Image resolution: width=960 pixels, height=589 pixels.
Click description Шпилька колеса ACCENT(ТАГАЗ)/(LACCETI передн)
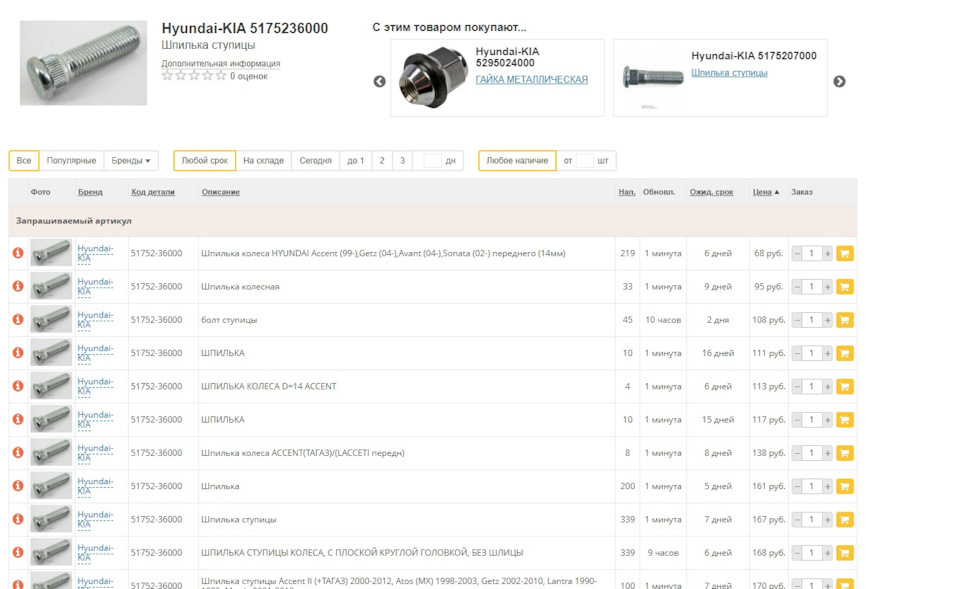click(x=302, y=453)
